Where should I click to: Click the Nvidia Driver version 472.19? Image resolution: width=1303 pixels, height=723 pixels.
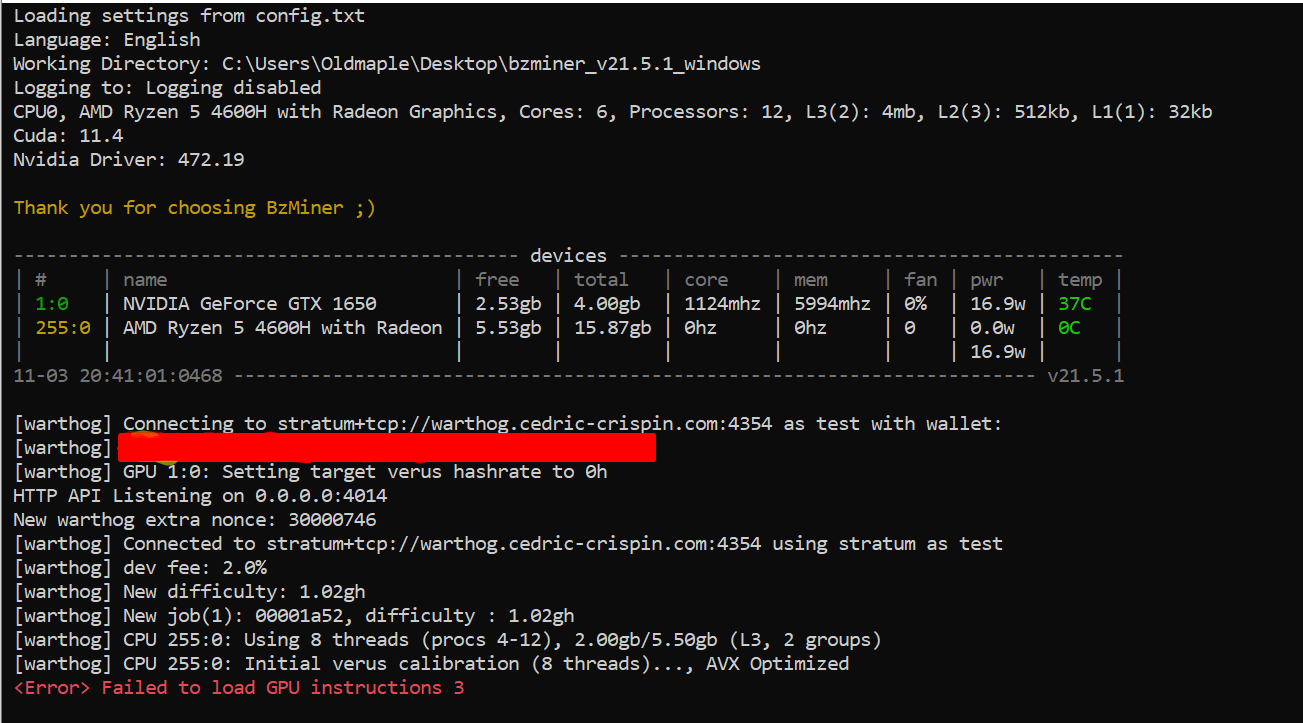(211, 160)
